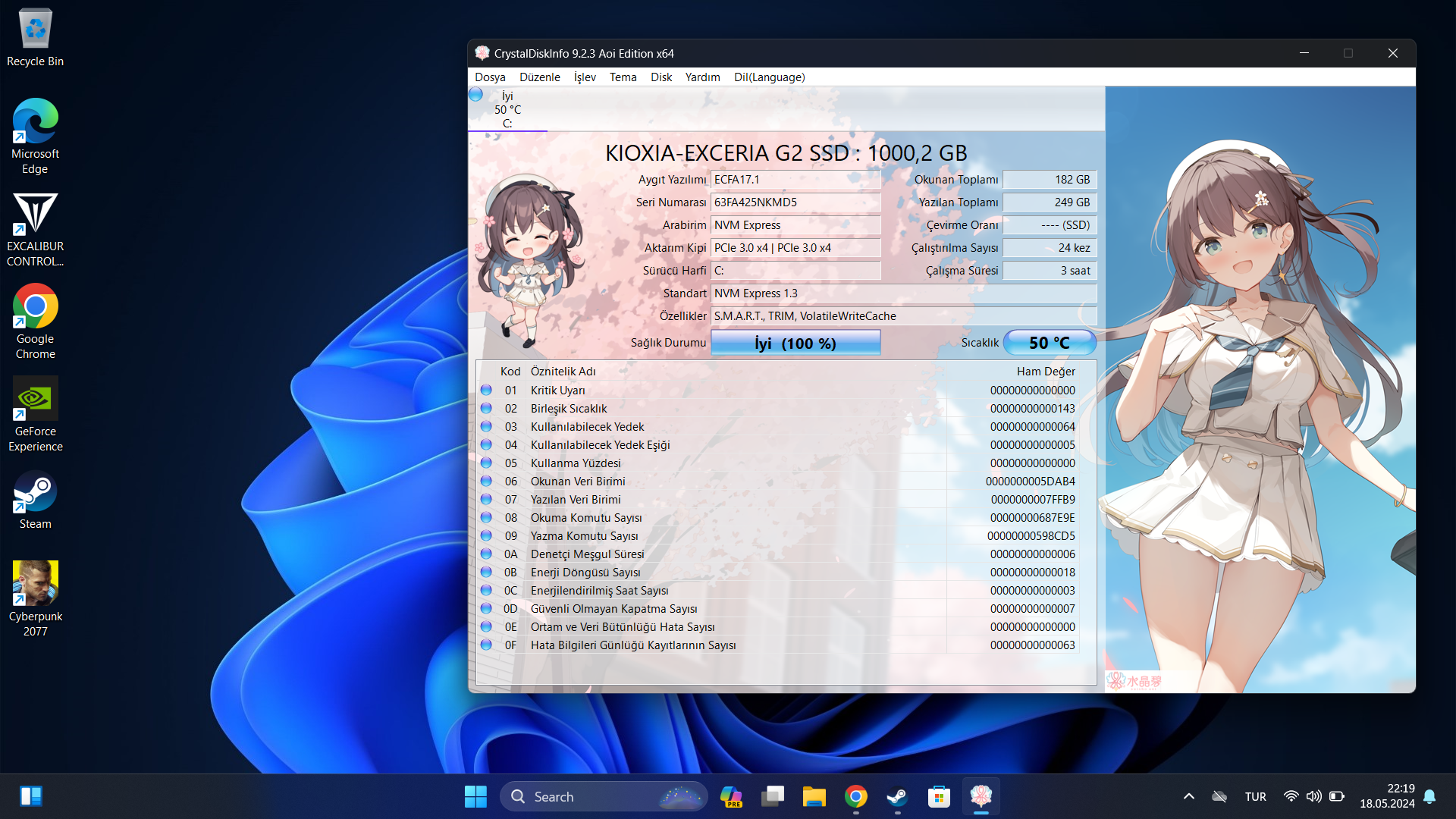Click the status orb for Birleşik Sıcaklık row
The height and width of the screenshot is (819, 1456).
[x=486, y=408]
